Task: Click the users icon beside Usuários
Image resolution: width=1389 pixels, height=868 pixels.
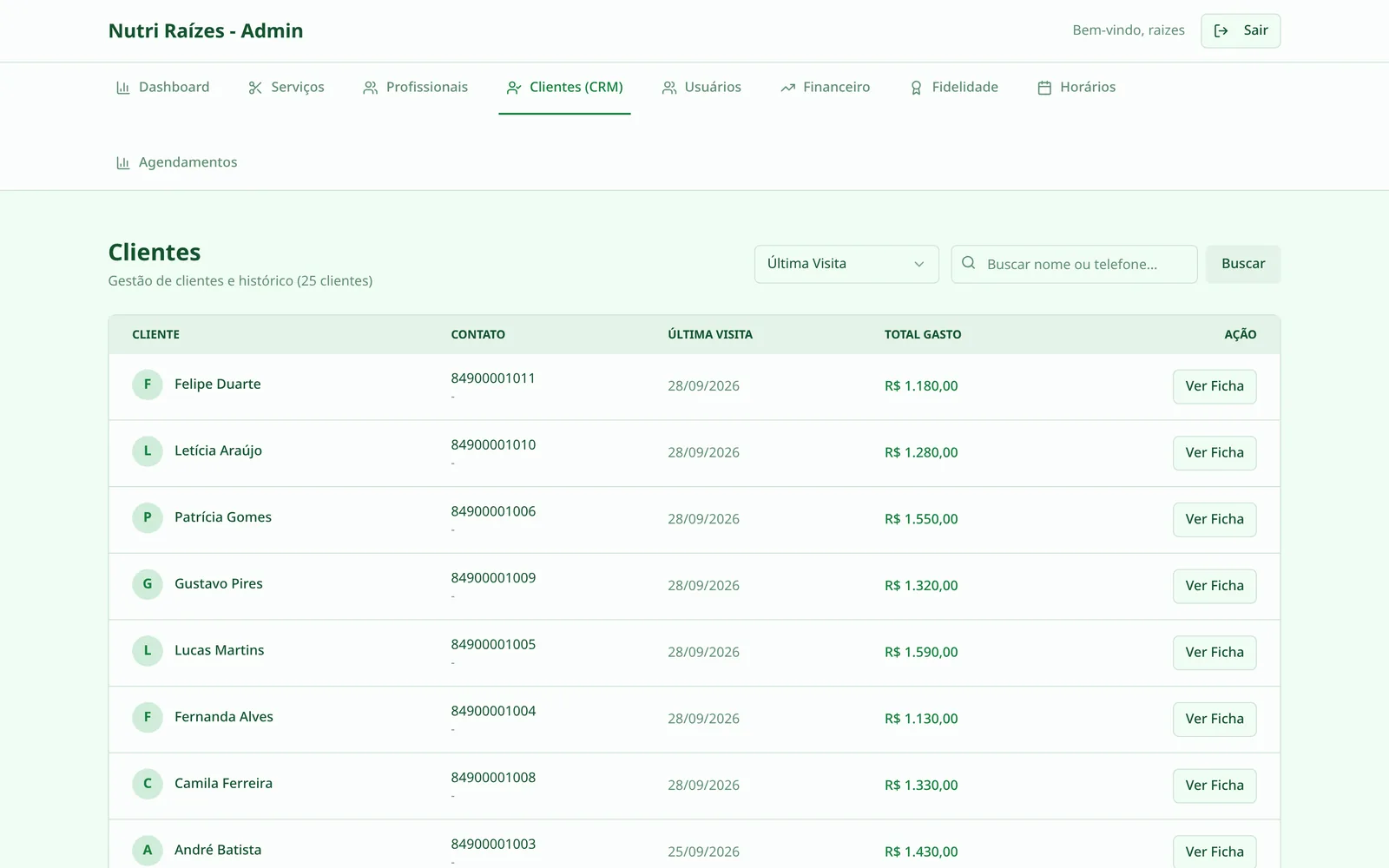Action: [x=668, y=88]
